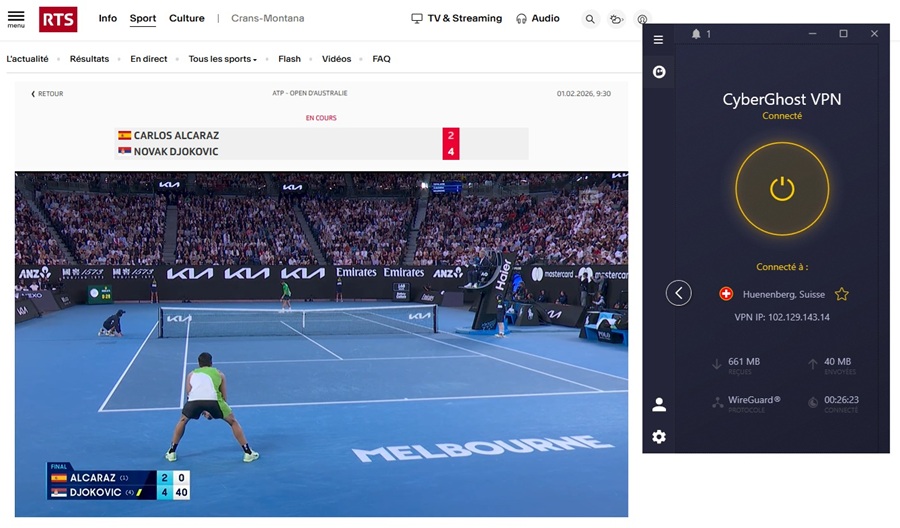Expand the Tous les sports dropdown
The width and height of the screenshot is (900, 528).
(223, 59)
